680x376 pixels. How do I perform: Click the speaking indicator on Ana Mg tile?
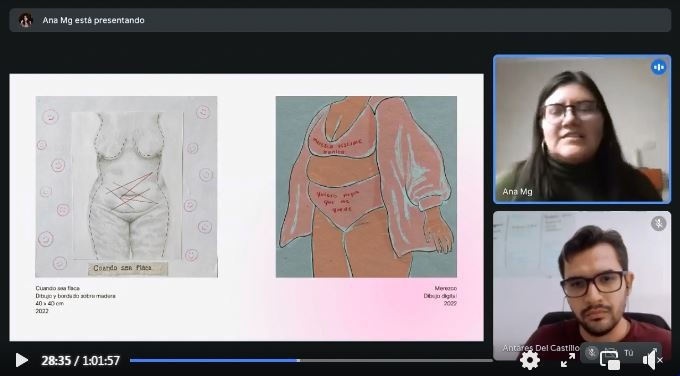pyautogui.click(x=658, y=67)
